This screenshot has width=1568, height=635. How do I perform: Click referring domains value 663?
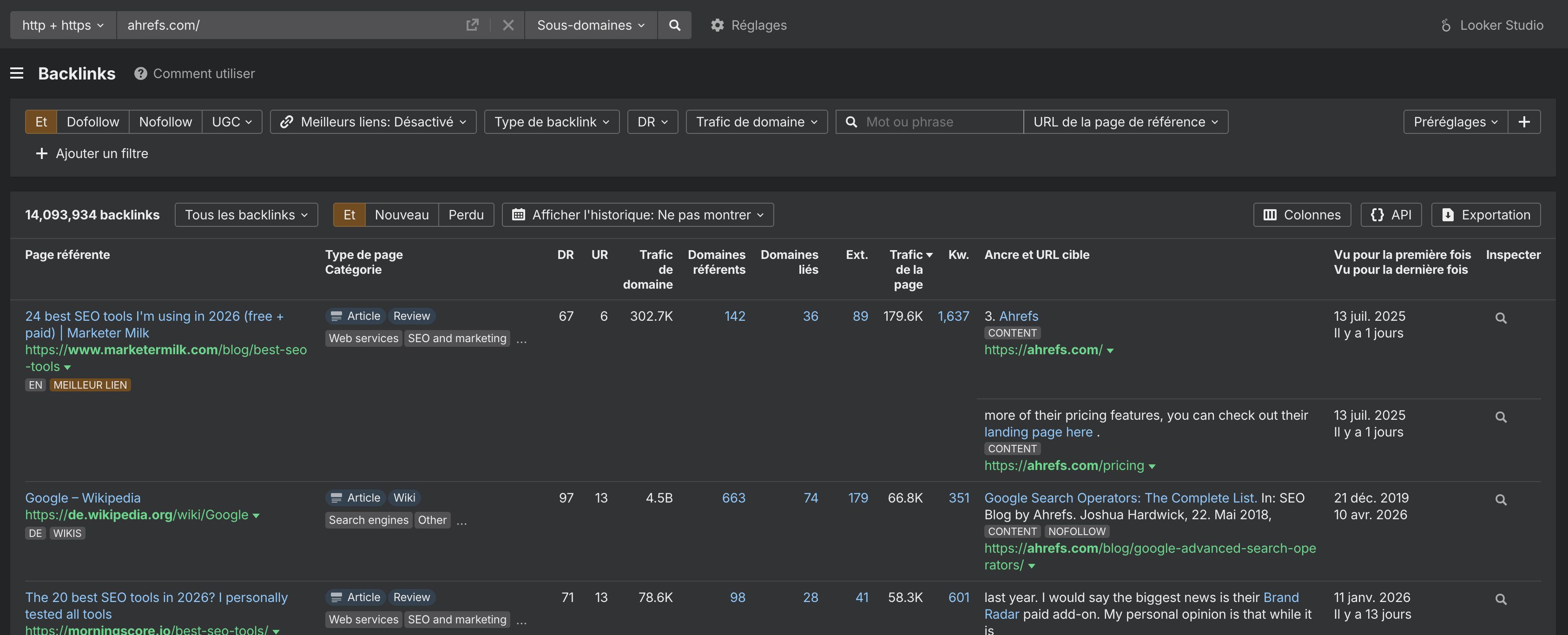pyautogui.click(x=733, y=498)
